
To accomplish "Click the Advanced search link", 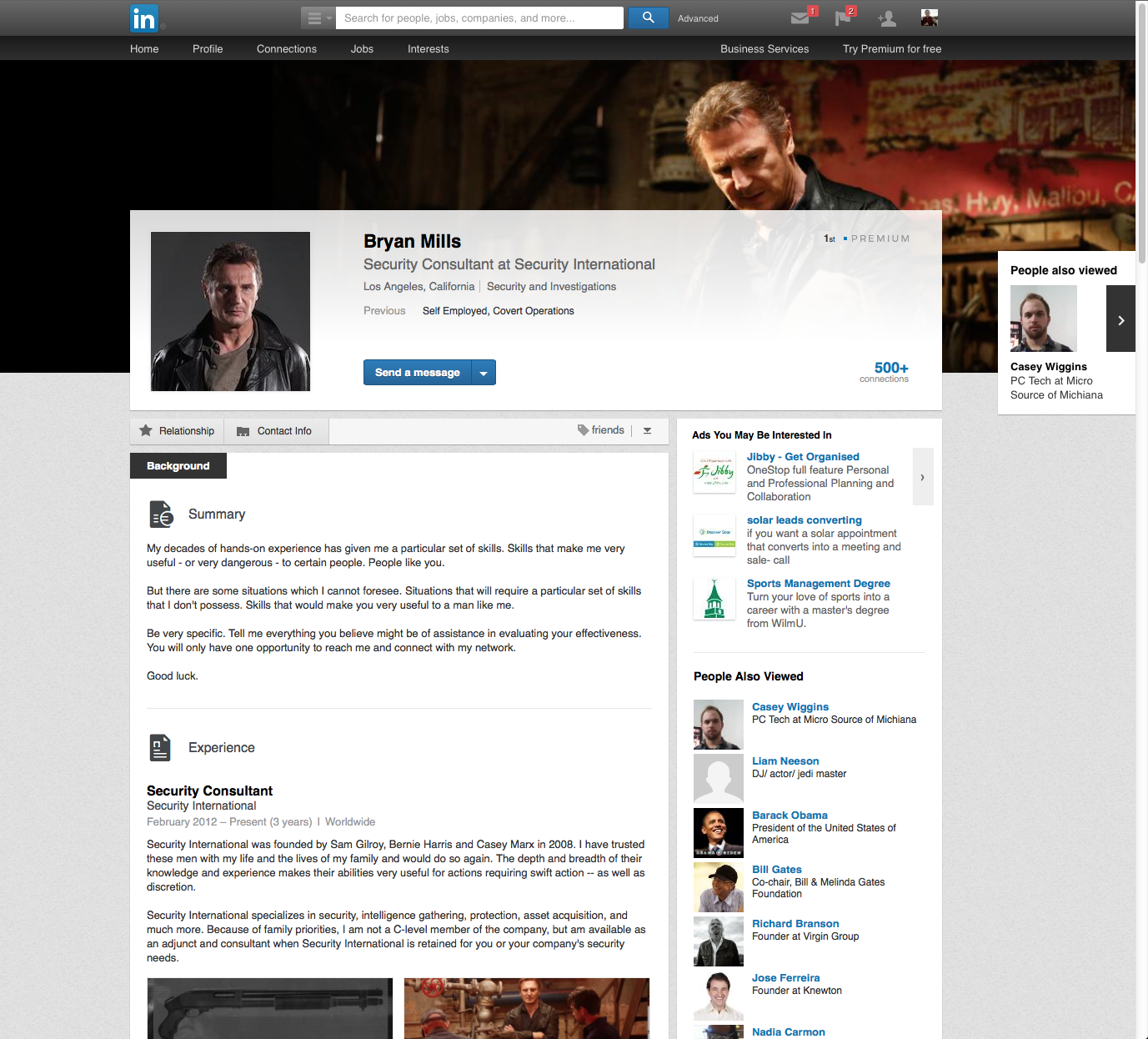I will pyautogui.click(x=698, y=18).
